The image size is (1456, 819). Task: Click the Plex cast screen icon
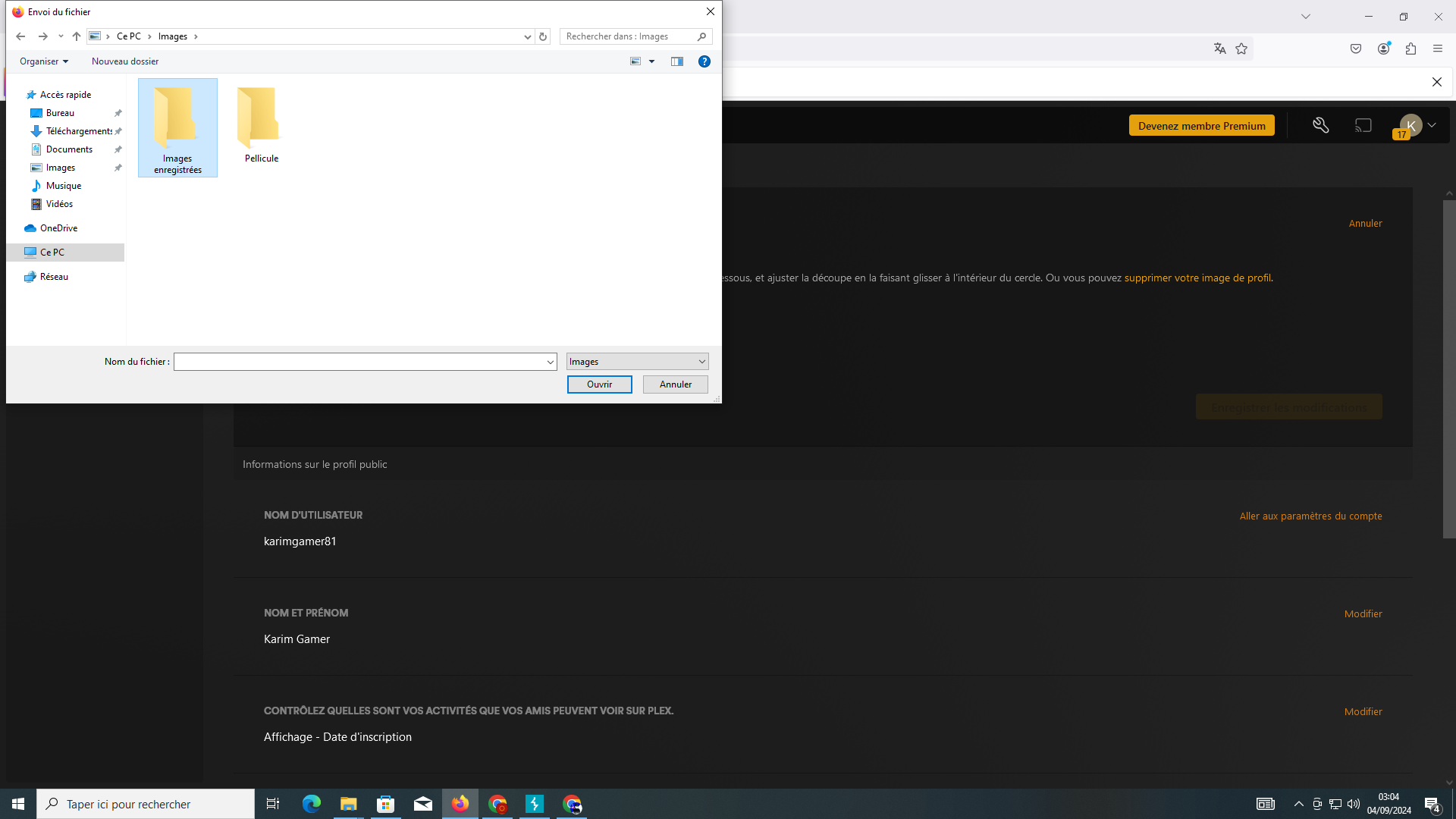click(1363, 125)
